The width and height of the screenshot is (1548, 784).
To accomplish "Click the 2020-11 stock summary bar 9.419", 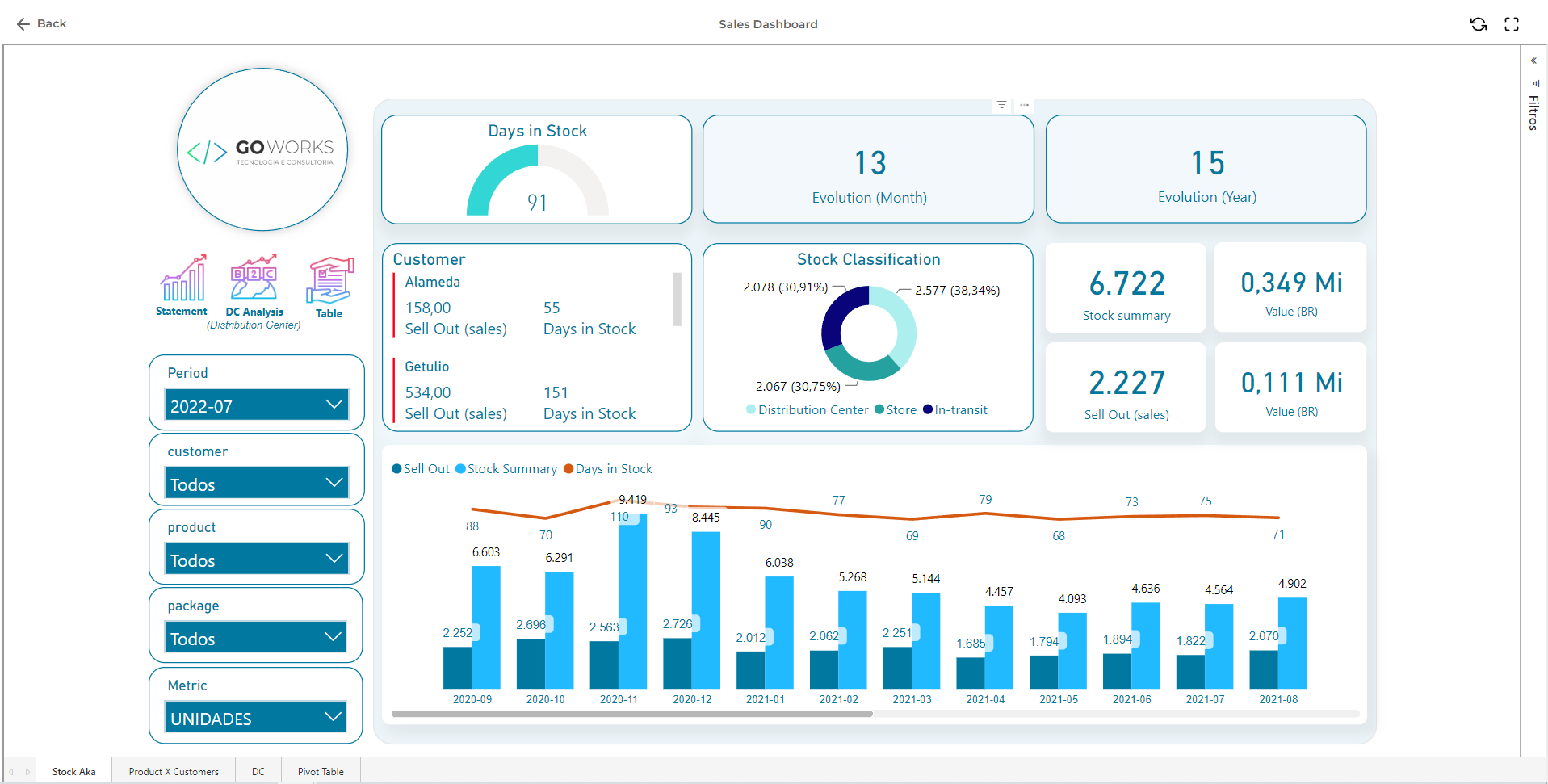I will pos(632,601).
